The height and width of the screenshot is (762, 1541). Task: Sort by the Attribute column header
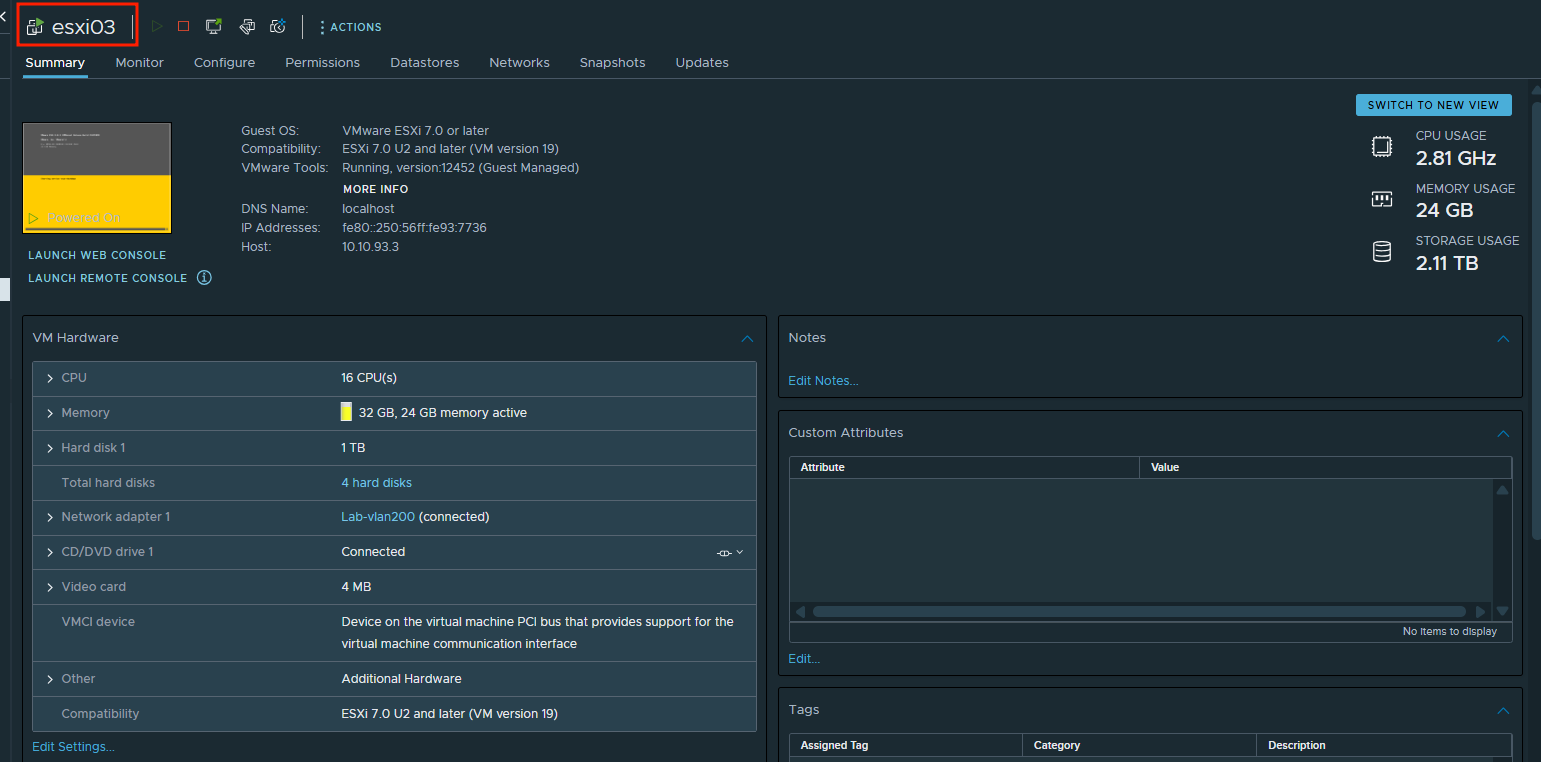point(964,467)
